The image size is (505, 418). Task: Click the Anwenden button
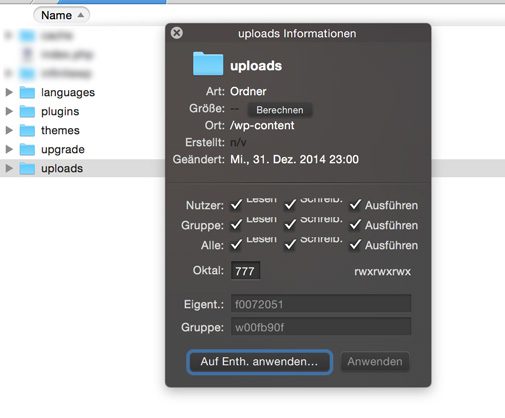[375, 362]
